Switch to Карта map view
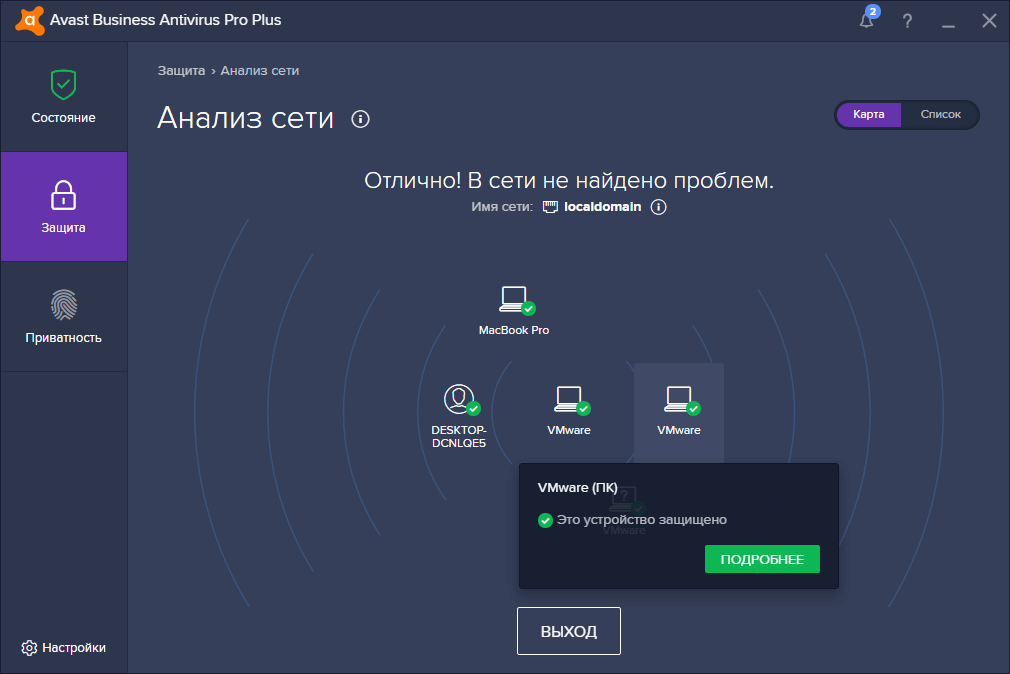Screen dimensions: 1010x674 (x=868, y=114)
